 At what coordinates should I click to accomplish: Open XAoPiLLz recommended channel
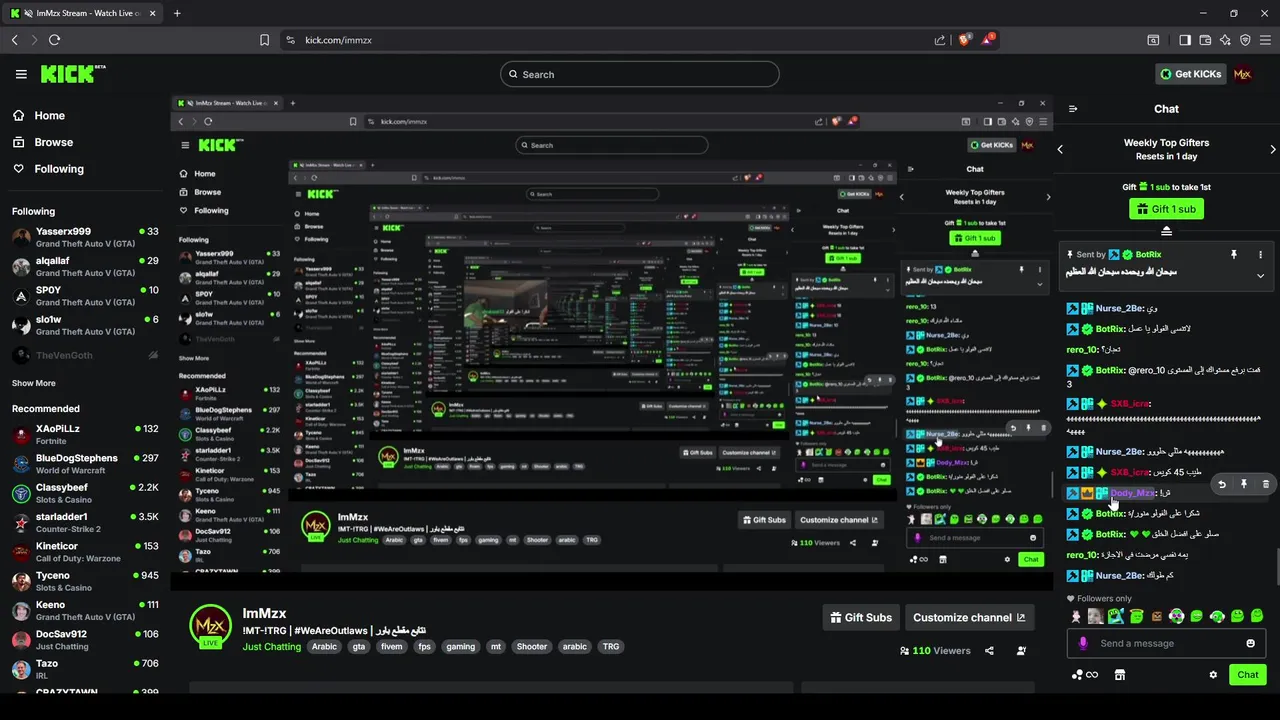tap(85, 434)
